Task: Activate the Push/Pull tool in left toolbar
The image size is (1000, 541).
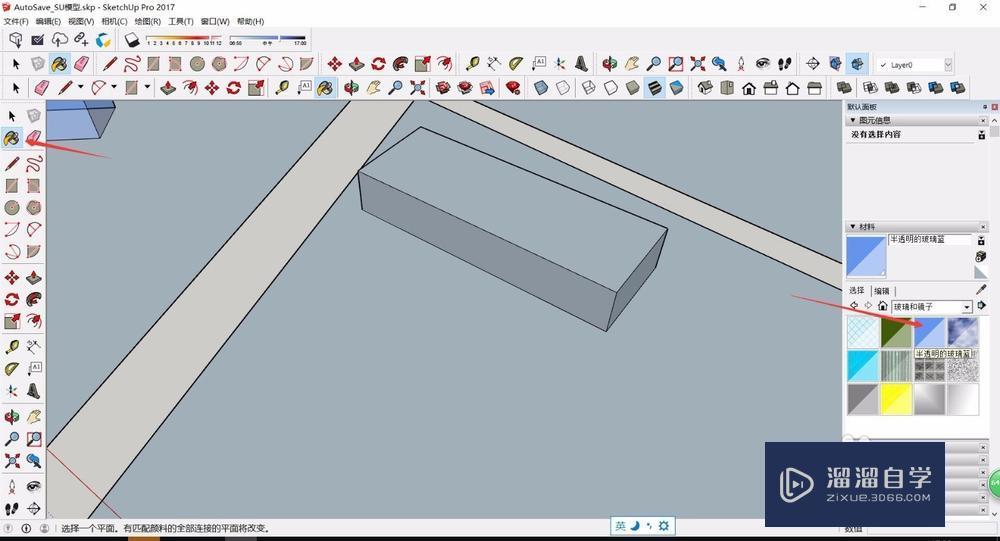Action: pyautogui.click(x=34, y=278)
